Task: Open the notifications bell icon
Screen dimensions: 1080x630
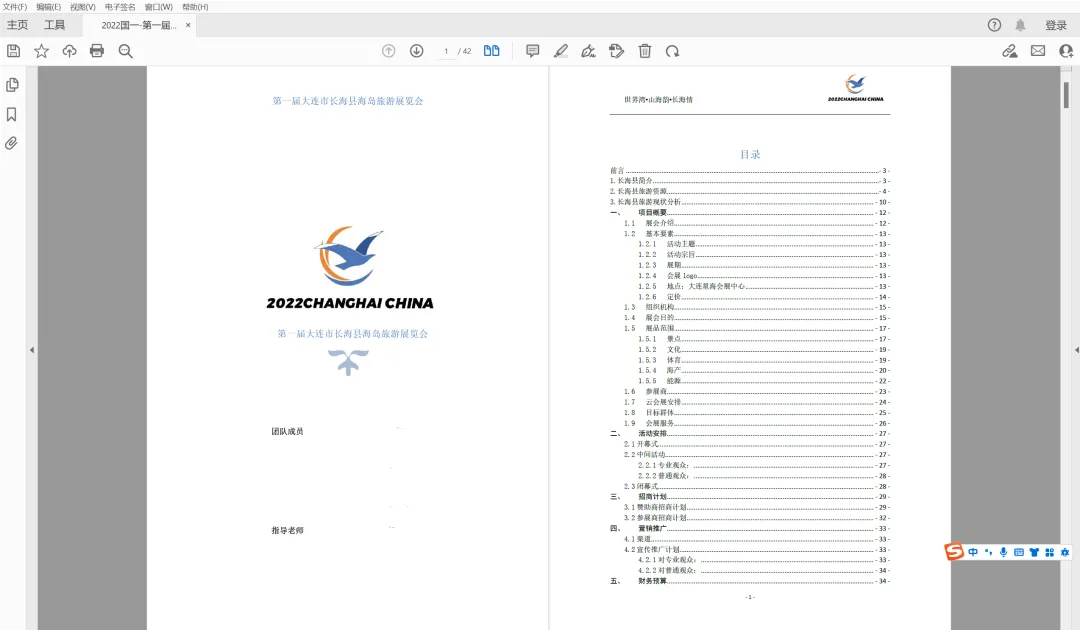Action: pyautogui.click(x=1020, y=25)
